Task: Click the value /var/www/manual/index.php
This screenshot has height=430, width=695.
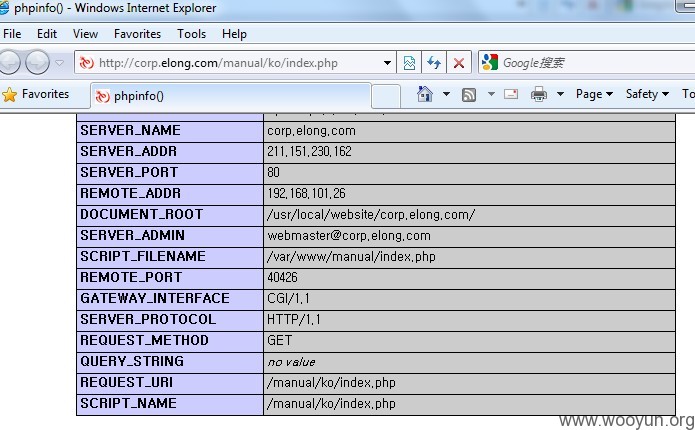Action: 351,257
